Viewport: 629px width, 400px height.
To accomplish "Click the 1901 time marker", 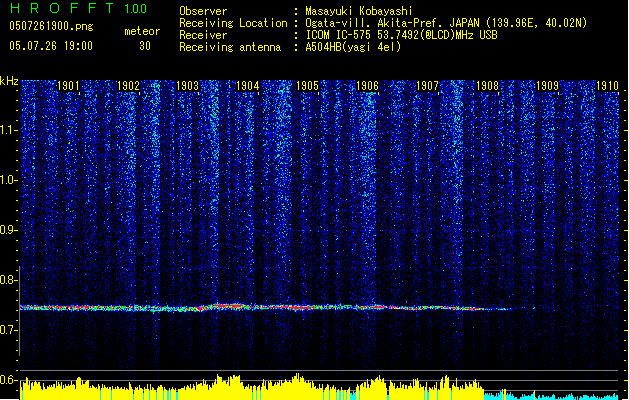I will [x=68, y=86].
